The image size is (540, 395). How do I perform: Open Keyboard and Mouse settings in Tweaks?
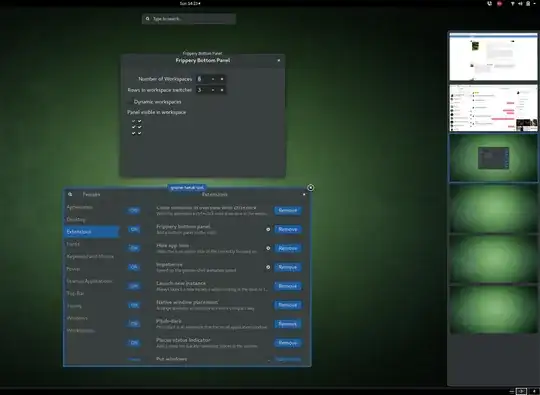(x=92, y=257)
